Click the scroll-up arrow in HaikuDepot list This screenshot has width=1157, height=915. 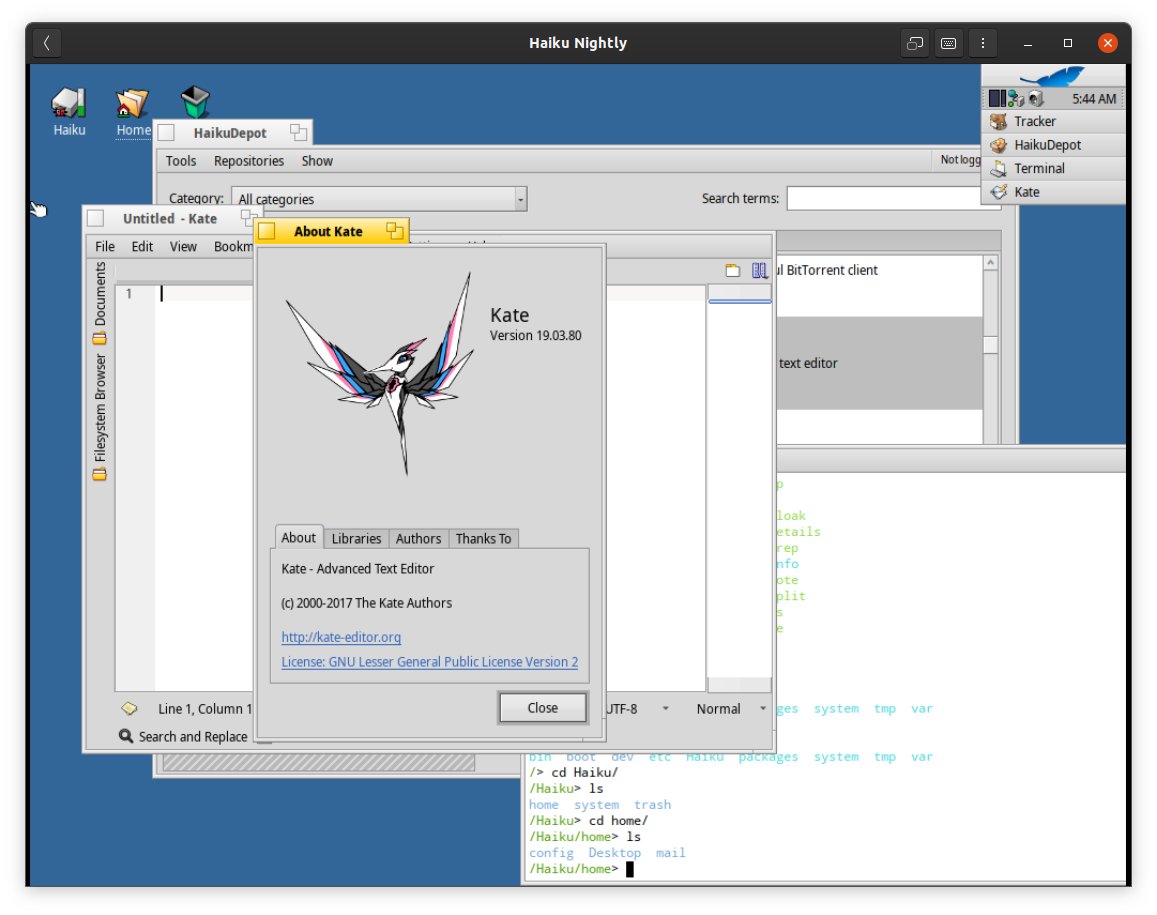click(x=990, y=263)
